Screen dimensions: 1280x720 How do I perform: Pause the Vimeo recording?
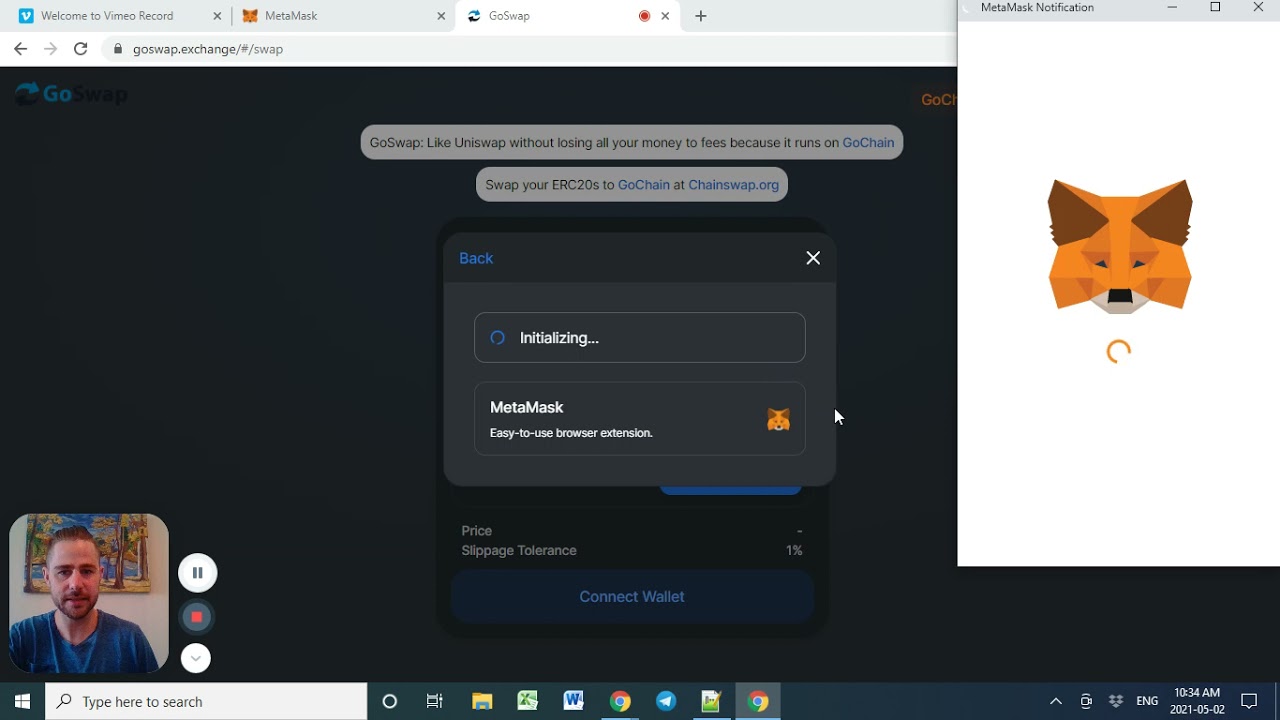click(x=197, y=573)
